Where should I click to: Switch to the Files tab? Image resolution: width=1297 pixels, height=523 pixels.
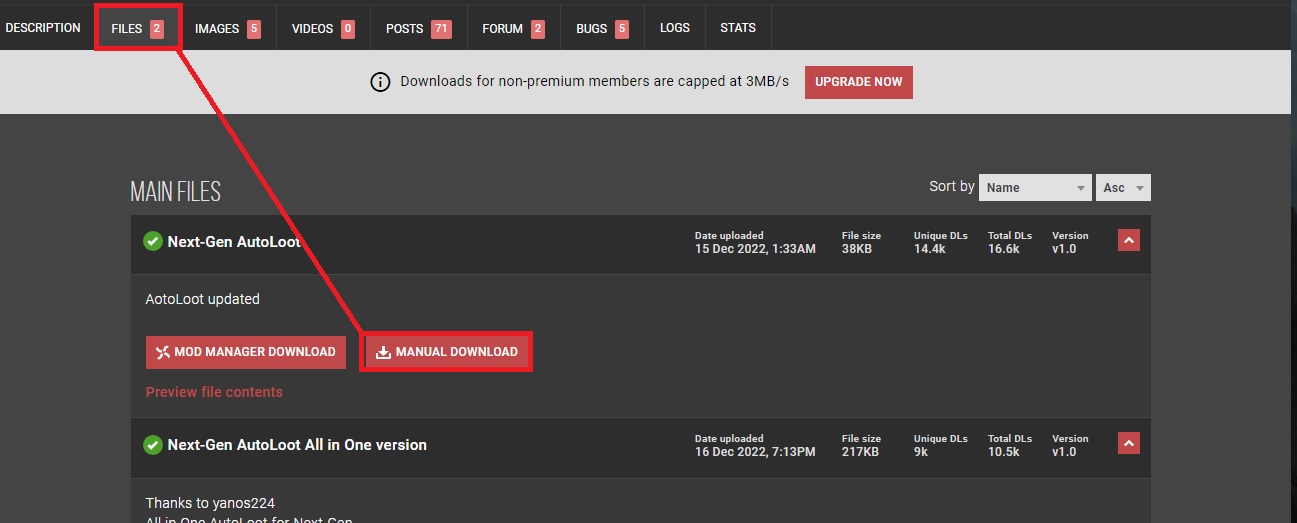click(138, 29)
